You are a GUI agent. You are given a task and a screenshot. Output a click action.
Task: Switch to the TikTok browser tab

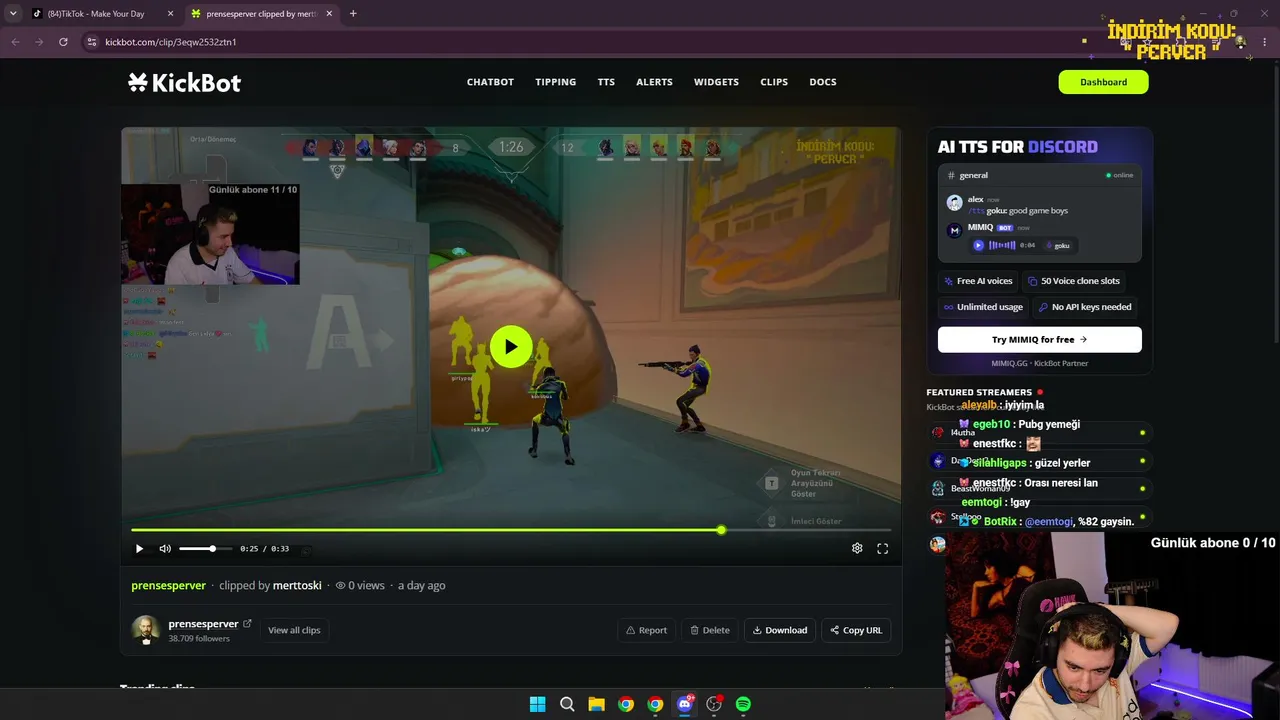coord(102,14)
